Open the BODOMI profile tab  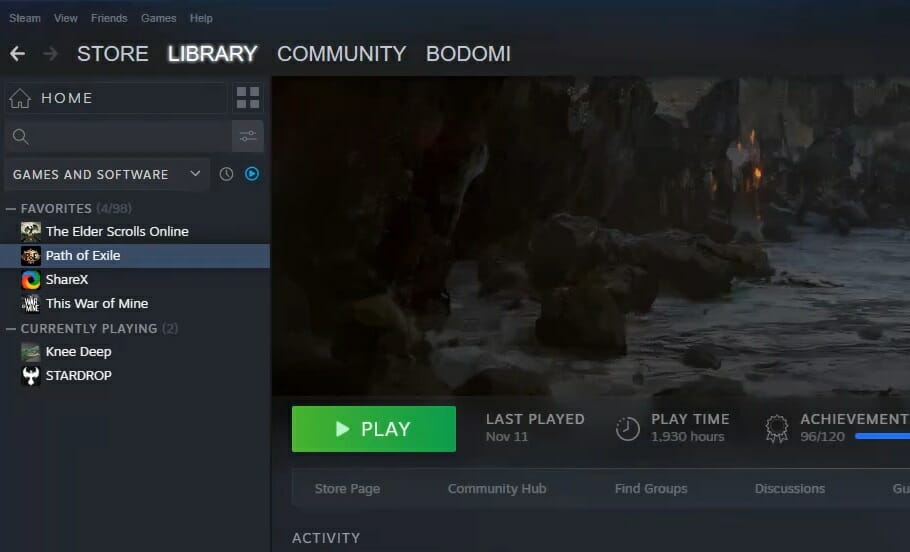(468, 54)
